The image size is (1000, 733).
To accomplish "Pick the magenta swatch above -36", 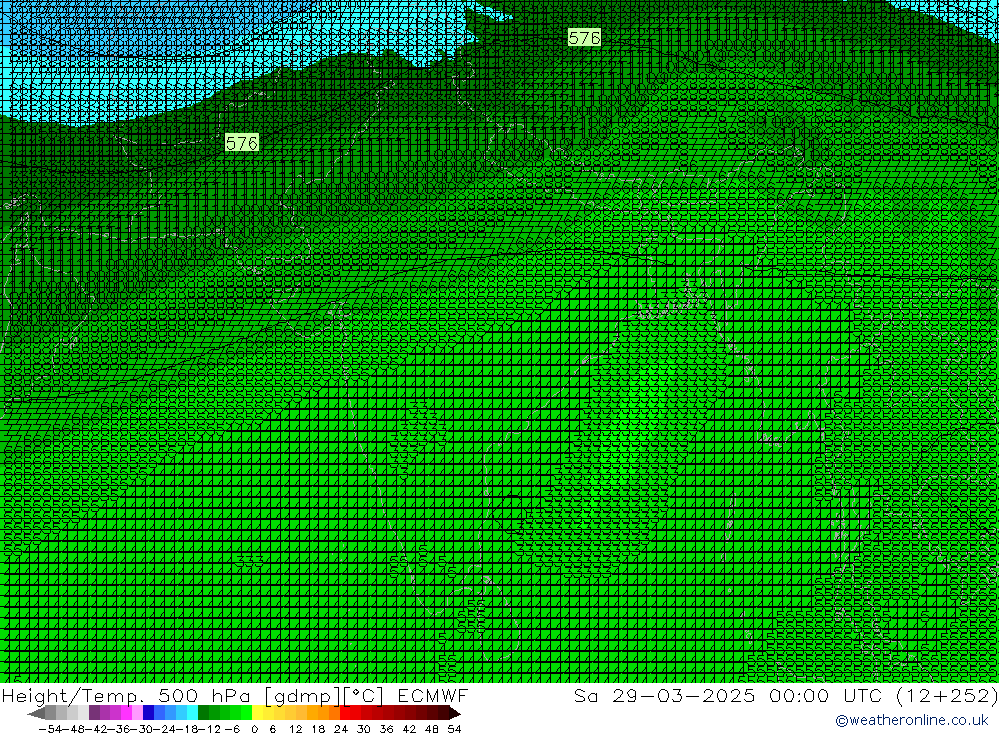I will (126, 713).
